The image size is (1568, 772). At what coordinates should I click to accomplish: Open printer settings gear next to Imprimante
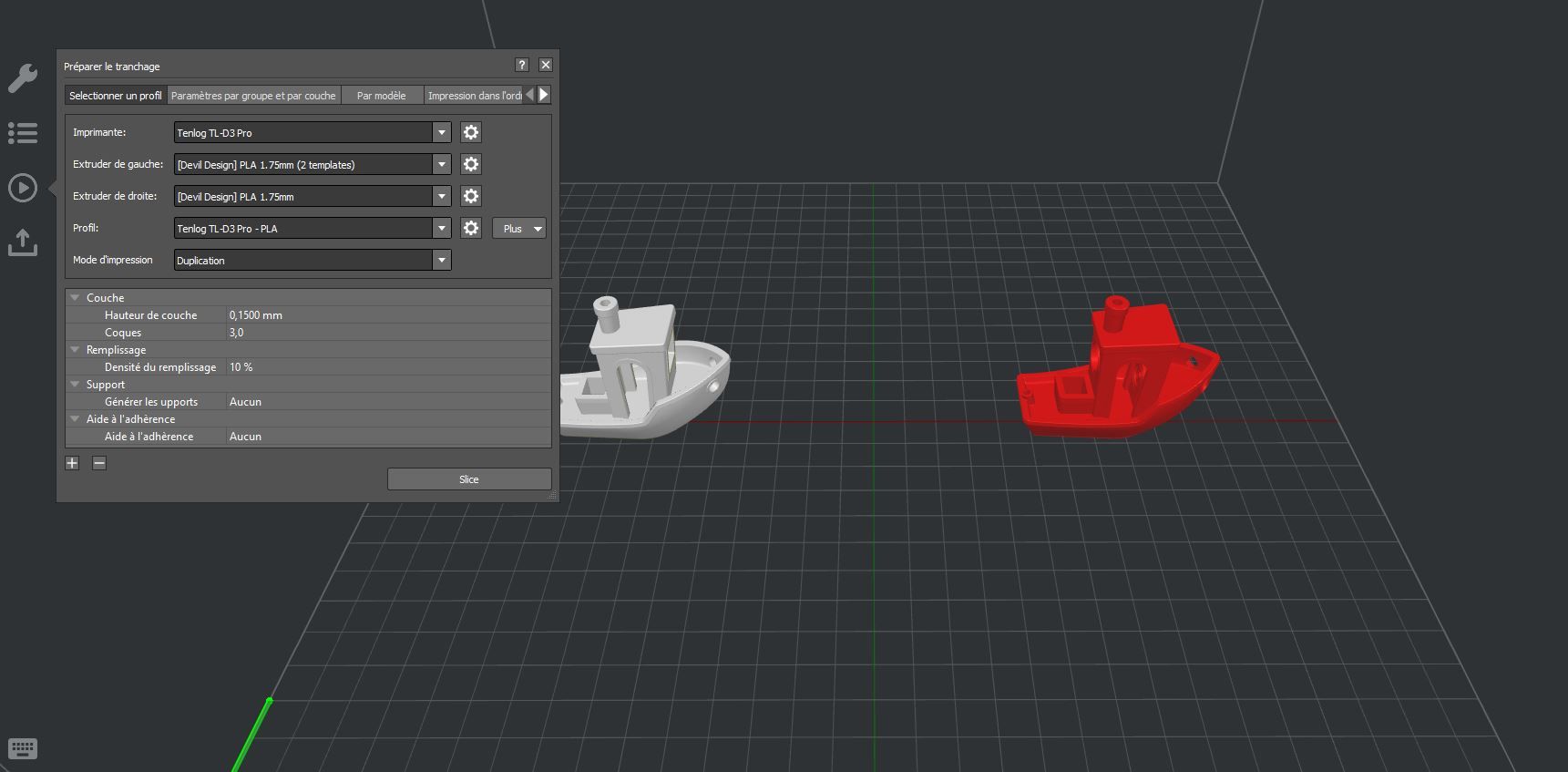(471, 132)
